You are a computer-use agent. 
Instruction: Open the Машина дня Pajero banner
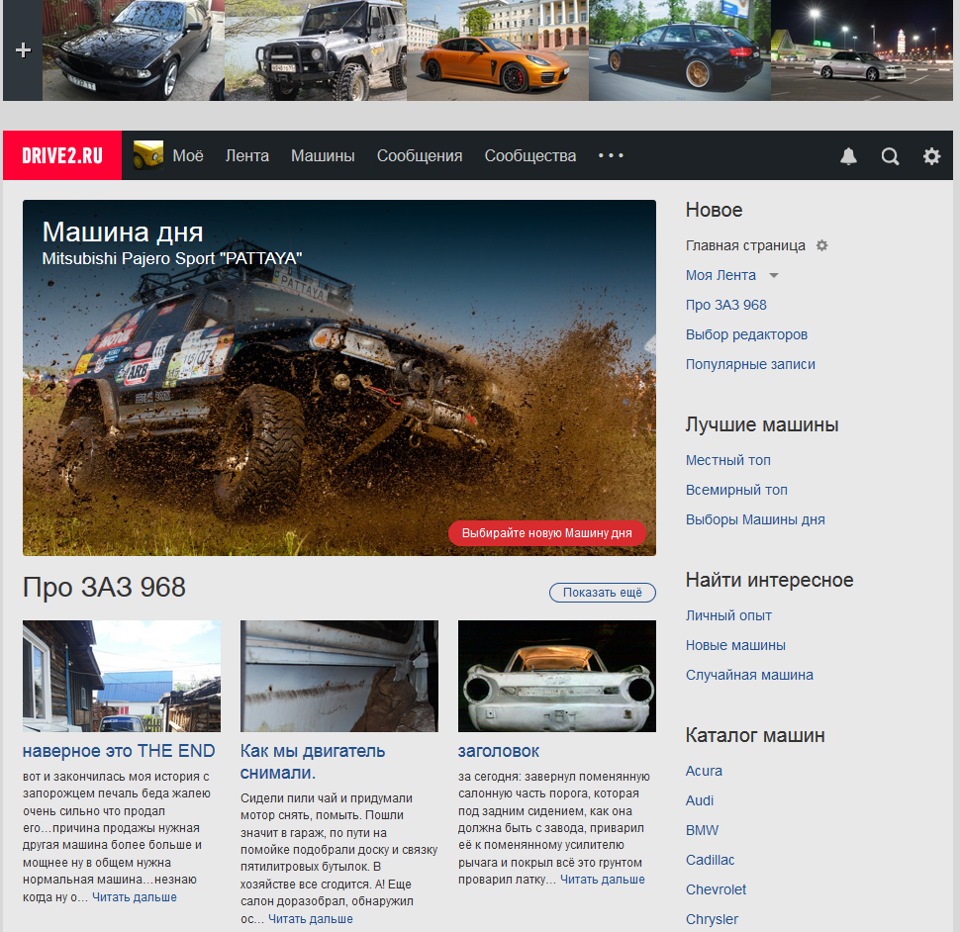pyautogui.click(x=339, y=378)
